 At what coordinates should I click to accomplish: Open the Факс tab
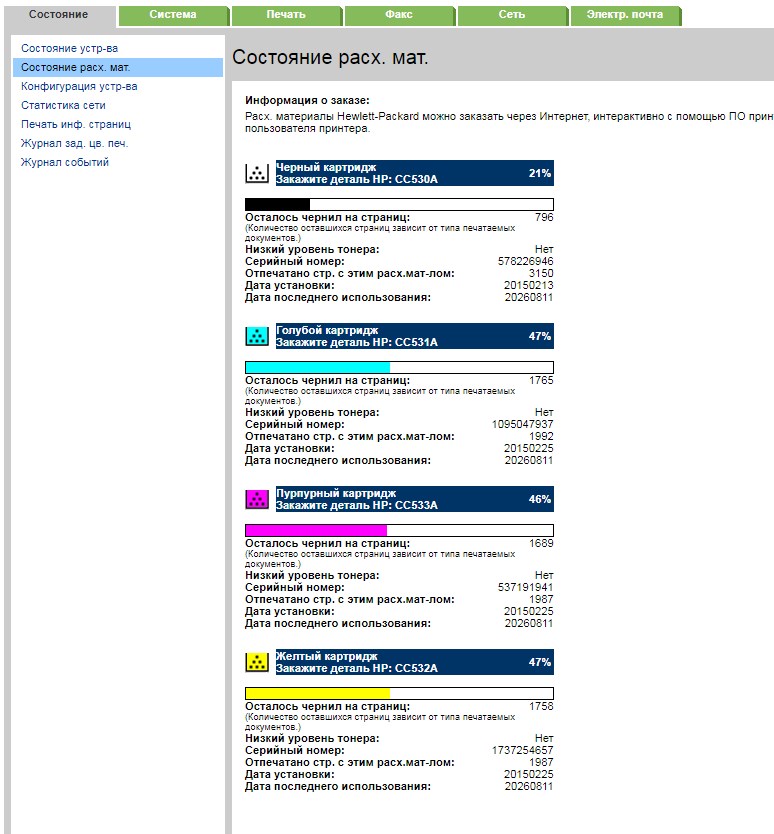coord(399,15)
